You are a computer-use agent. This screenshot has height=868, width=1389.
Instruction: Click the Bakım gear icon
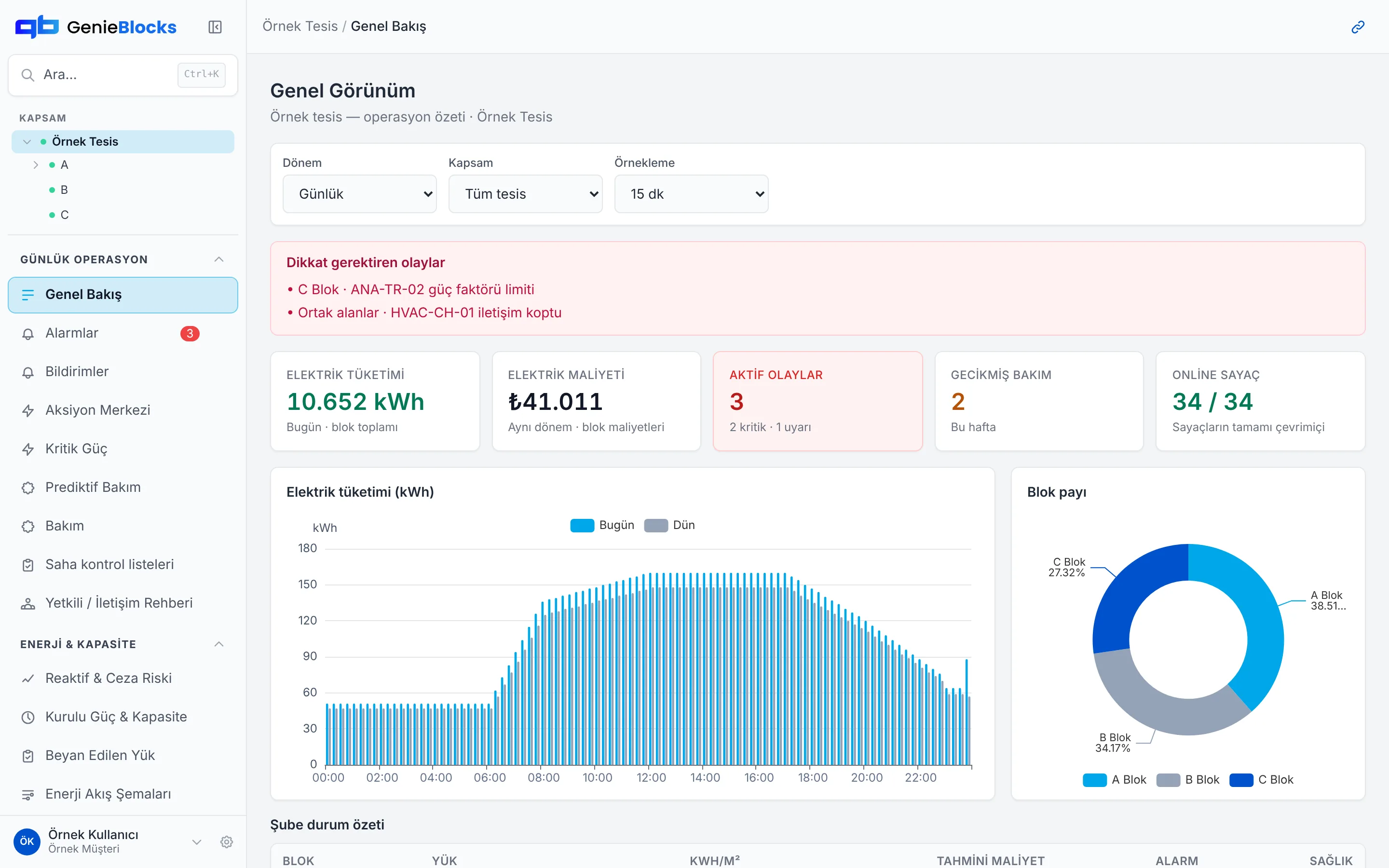27,526
